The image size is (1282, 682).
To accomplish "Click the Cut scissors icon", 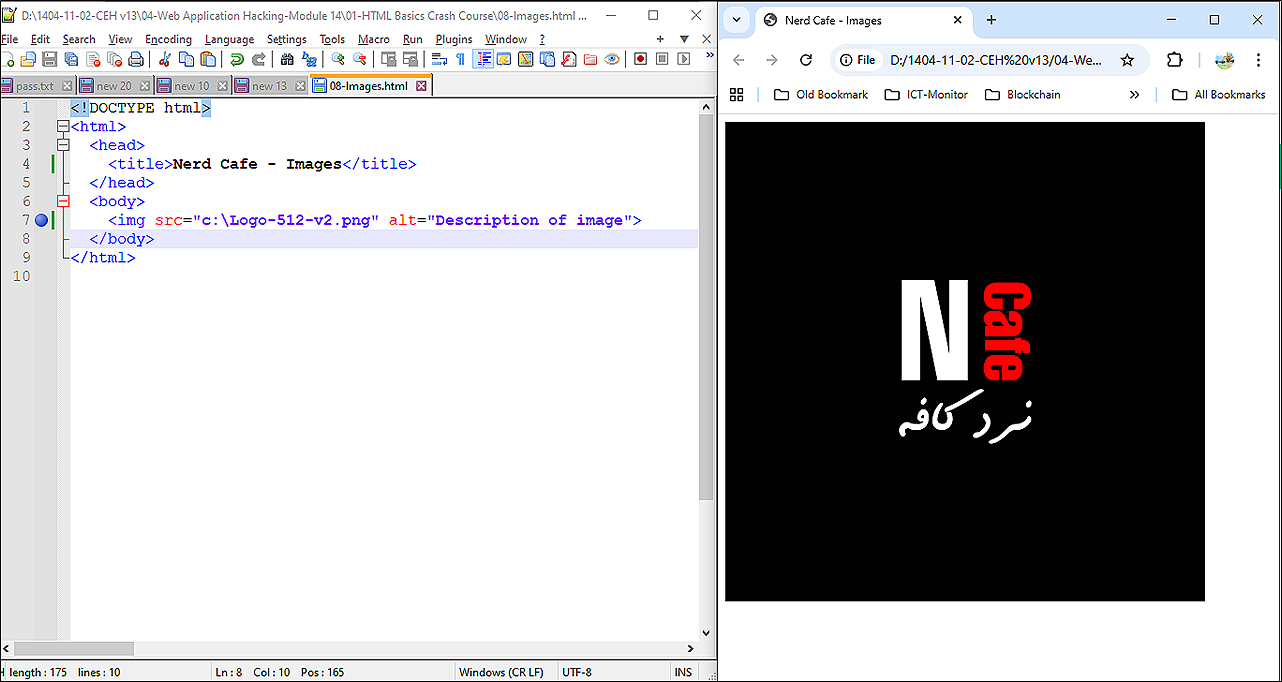I will click(x=165, y=60).
